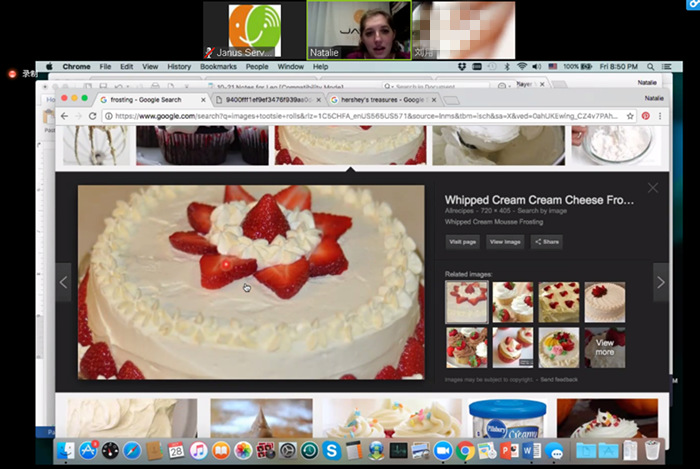
Task: Bookmark this page with the star icon
Action: 630,116
